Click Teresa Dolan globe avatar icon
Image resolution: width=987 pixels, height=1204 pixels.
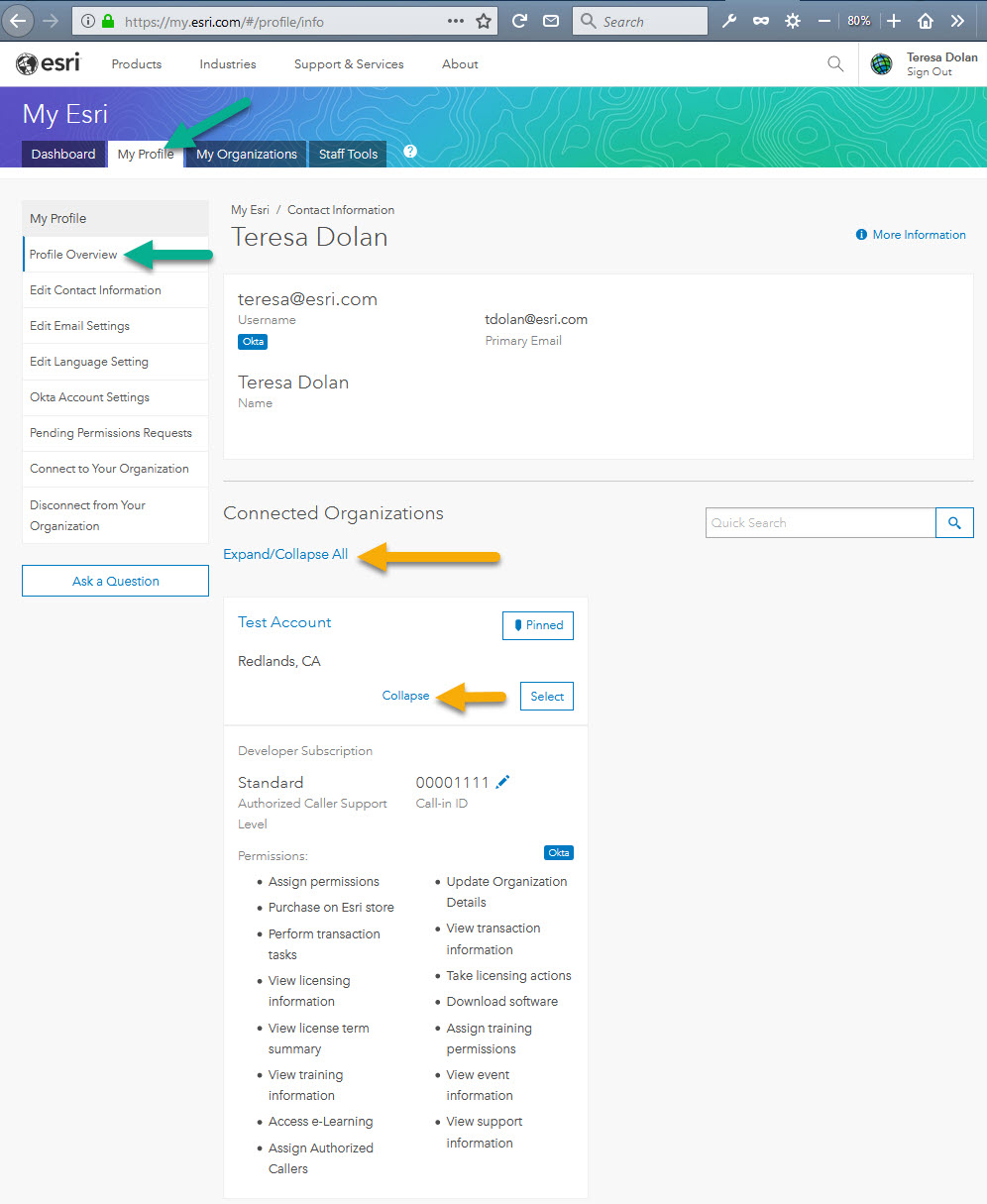[881, 64]
